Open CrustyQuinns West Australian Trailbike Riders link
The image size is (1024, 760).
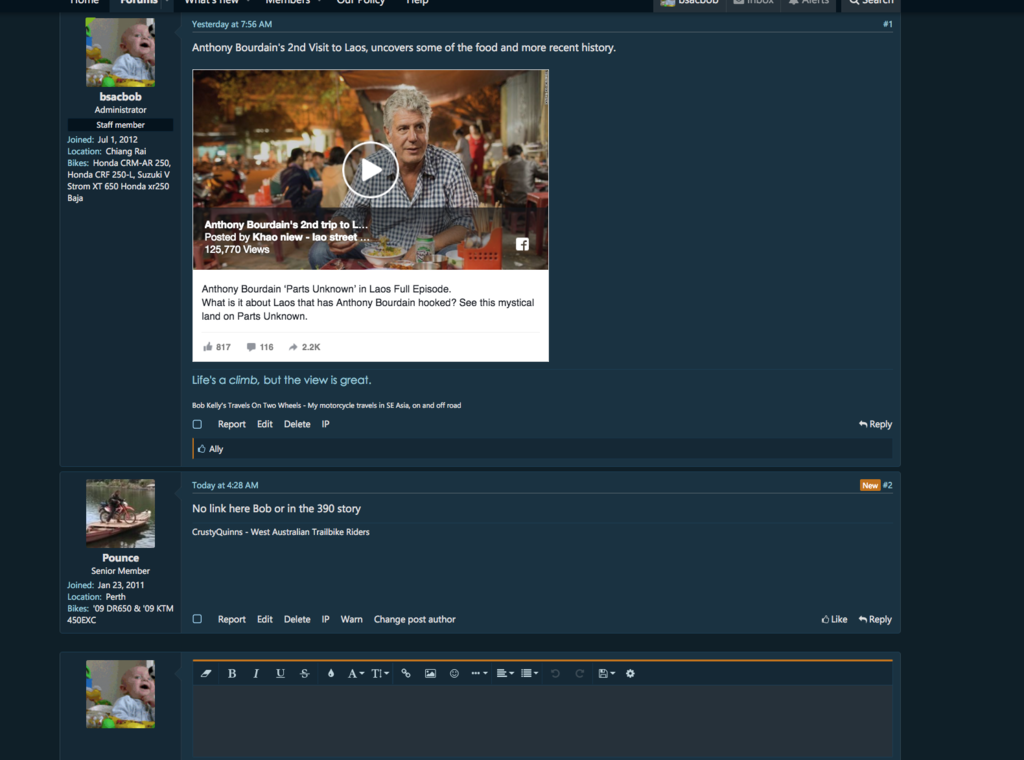click(x=281, y=532)
